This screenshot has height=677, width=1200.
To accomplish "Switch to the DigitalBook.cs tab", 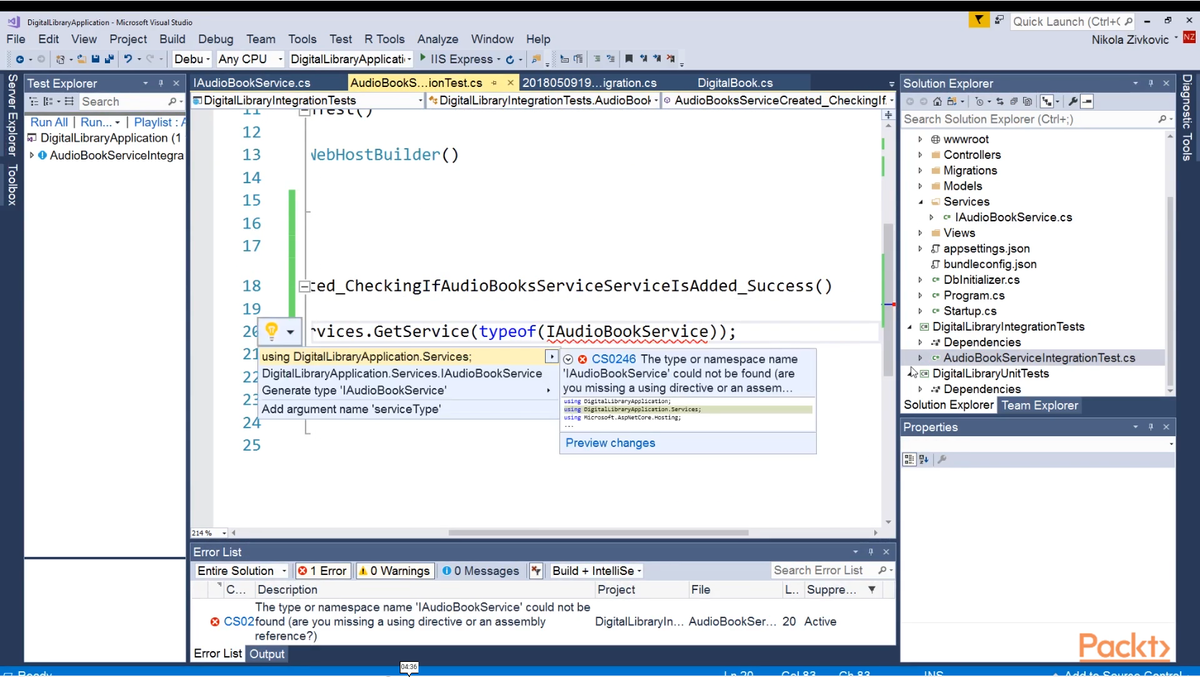I will 735,83.
